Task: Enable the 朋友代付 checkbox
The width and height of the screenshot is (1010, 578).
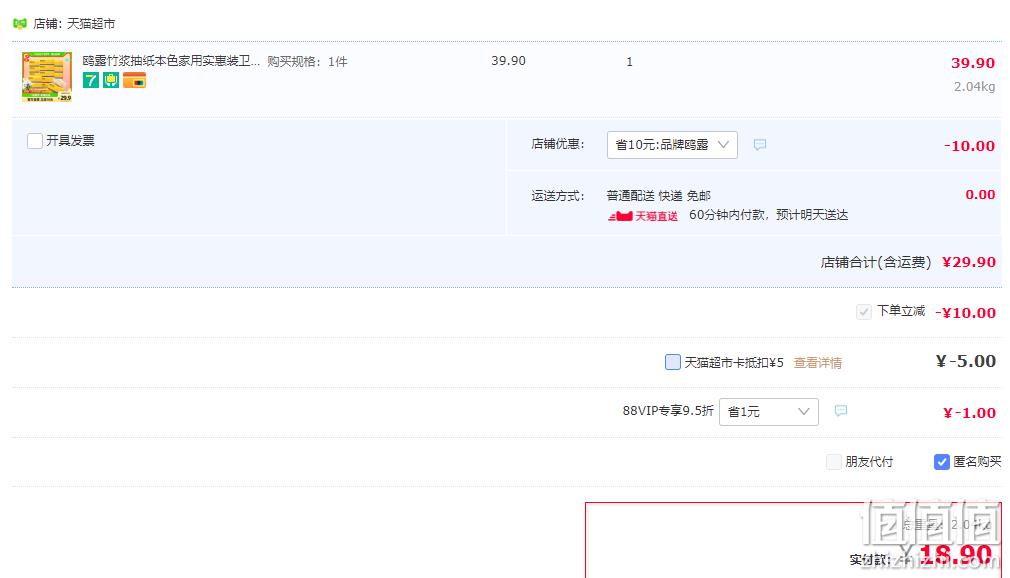Action: [x=834, y=461]
